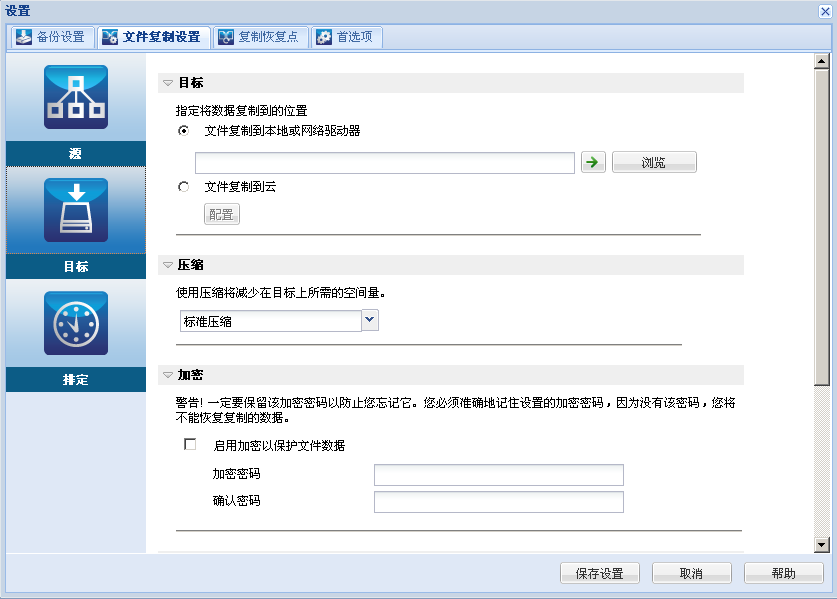Click the 源 sidebar label
837x599 pixels.
click(x=76, y=154)
